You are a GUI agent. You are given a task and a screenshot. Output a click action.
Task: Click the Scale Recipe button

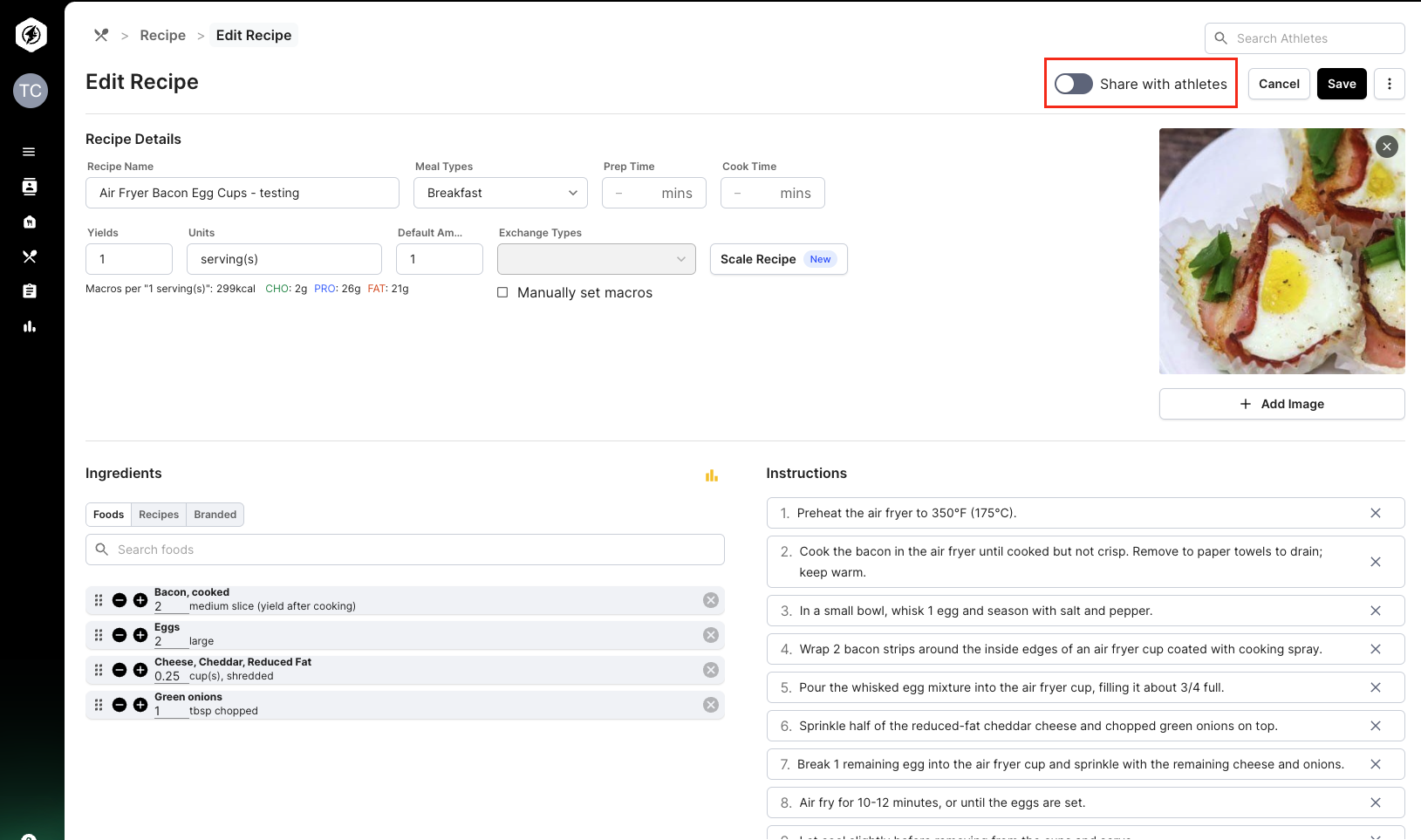pyautogui.click(x=779, y=259)
